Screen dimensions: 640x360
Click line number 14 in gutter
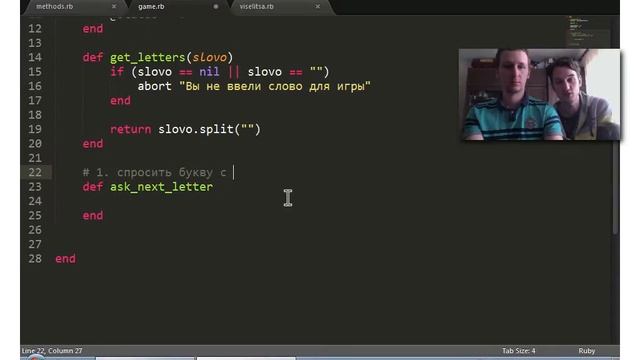tap(35, 58)
